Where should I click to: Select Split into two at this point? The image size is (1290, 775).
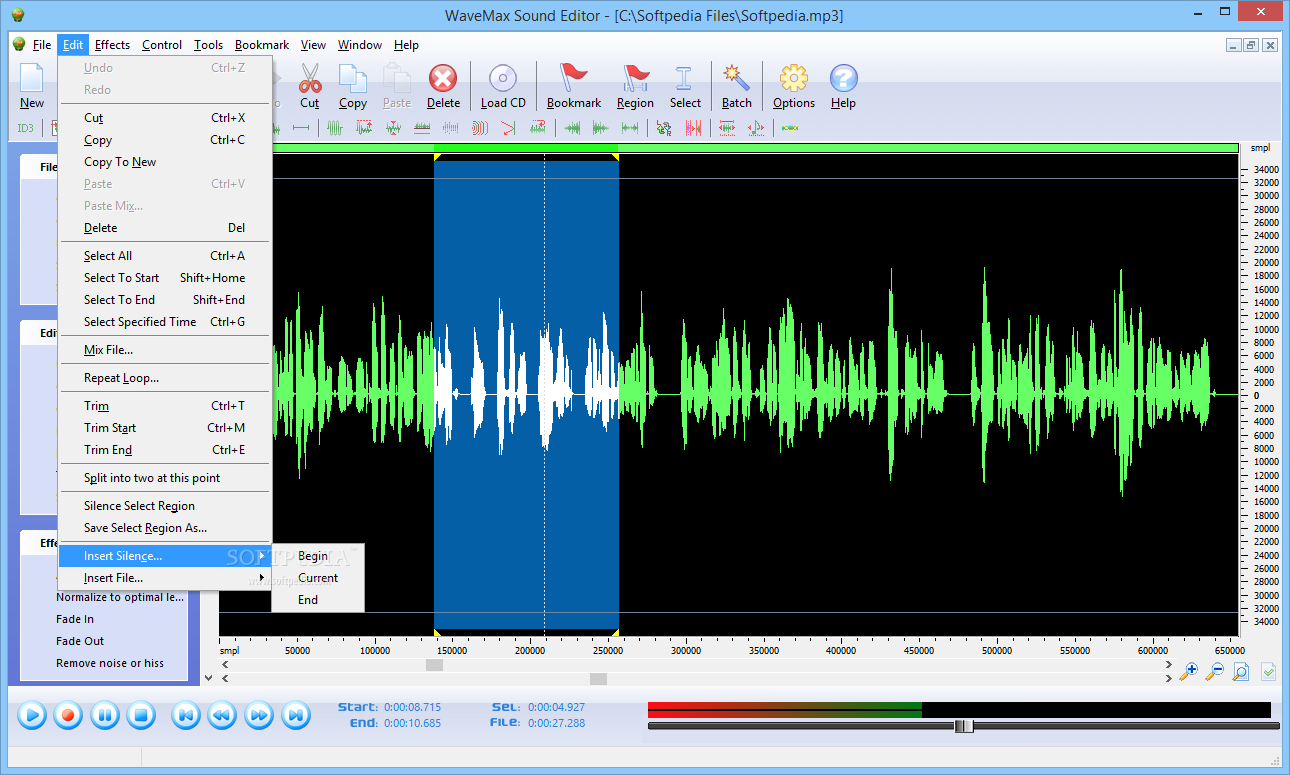(x=165, y=478)
